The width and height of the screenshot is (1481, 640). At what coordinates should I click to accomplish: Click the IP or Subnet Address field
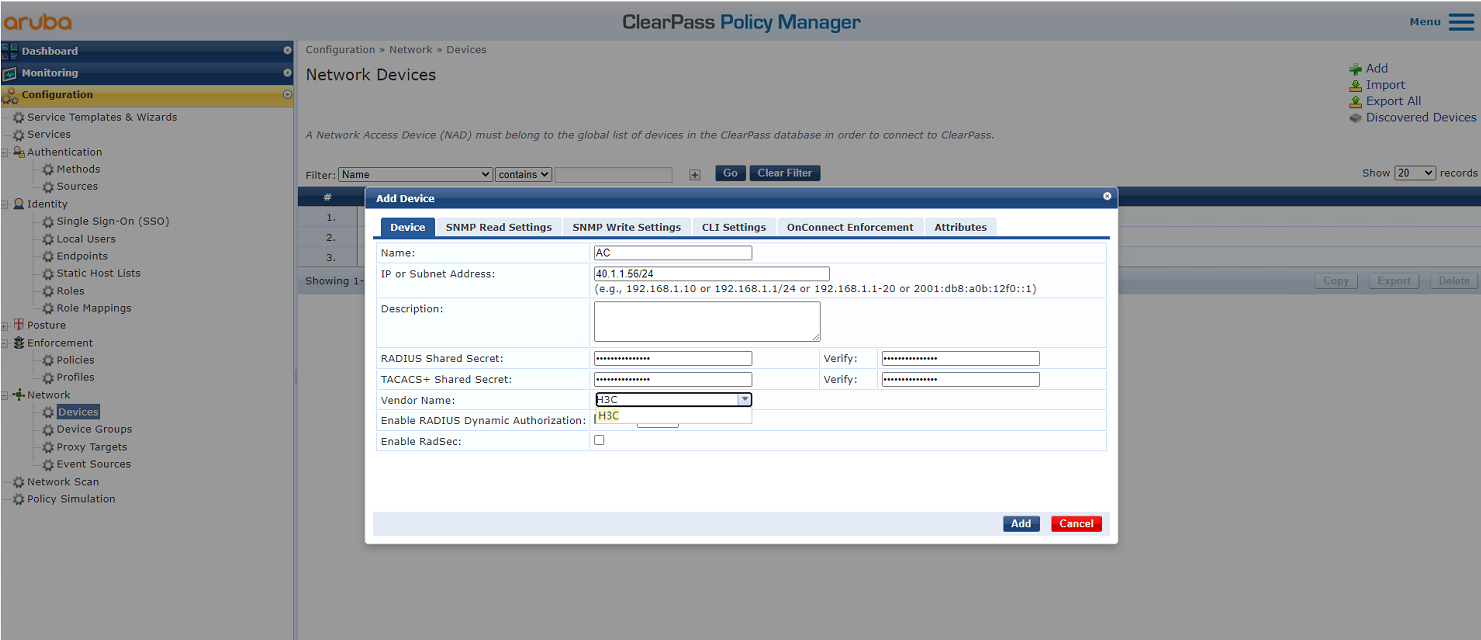point(712,274)
